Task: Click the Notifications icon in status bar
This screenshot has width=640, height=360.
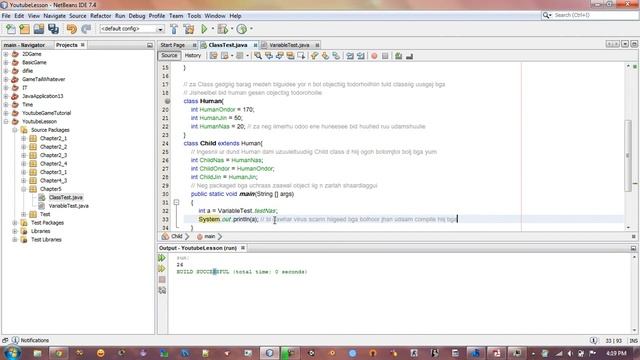Action: point(16,340)
